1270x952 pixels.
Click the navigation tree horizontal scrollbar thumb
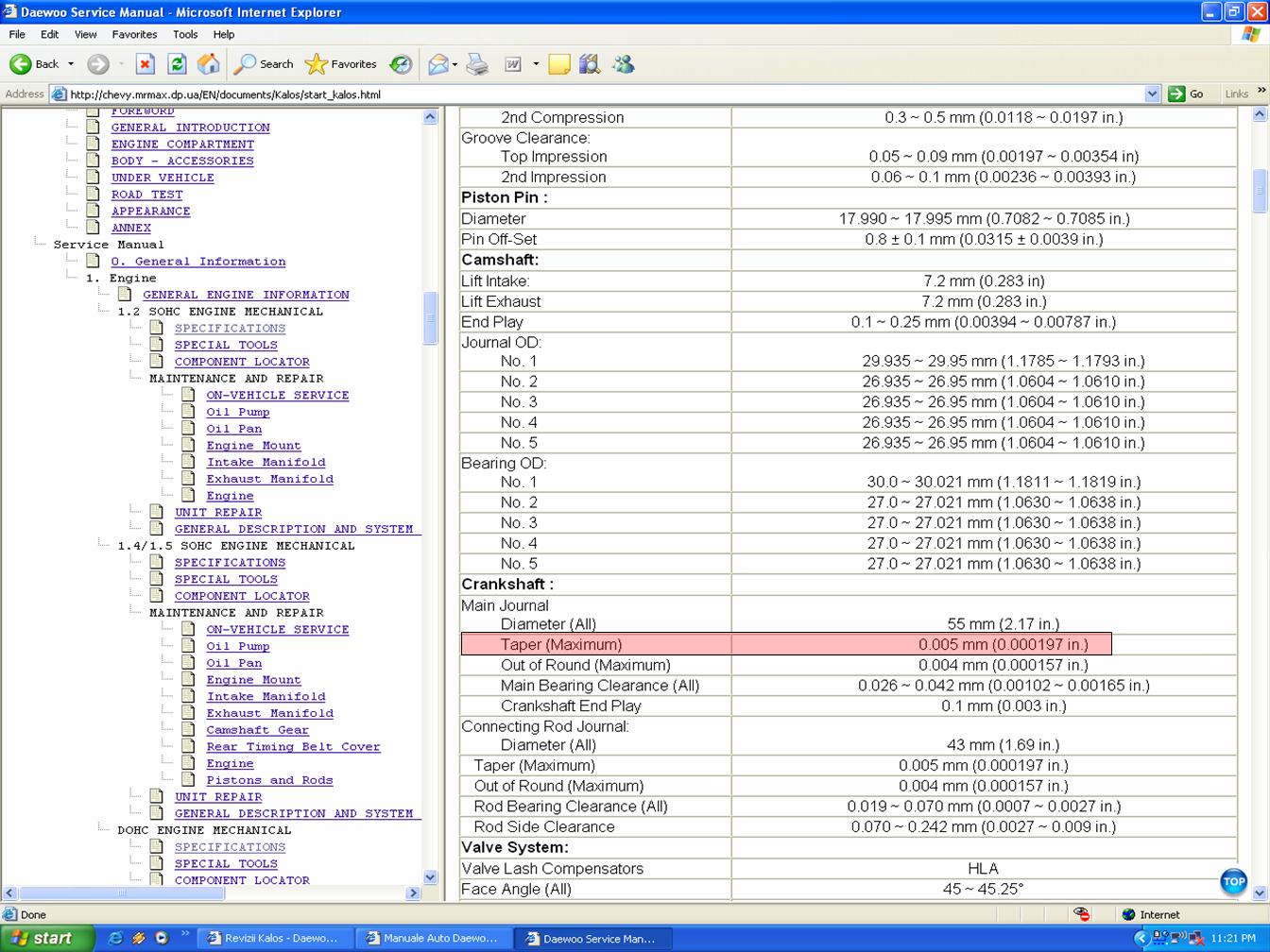point(121,892)
